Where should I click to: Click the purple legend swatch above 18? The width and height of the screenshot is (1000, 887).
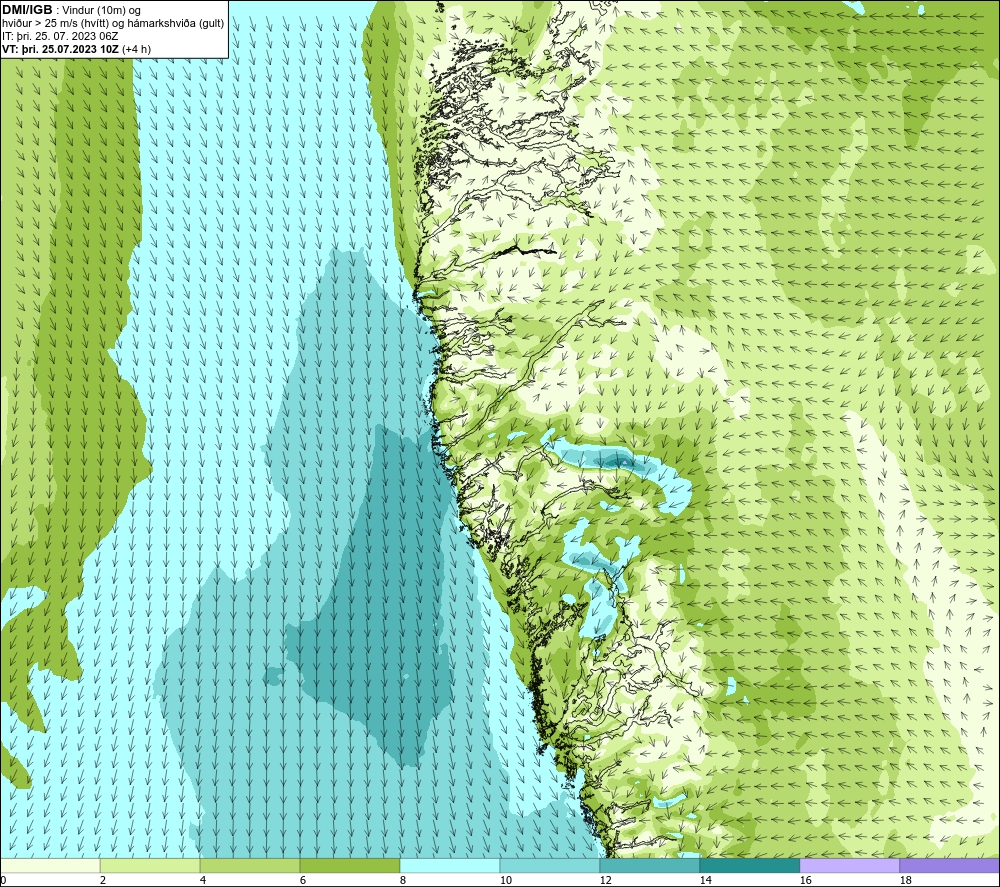coord(950,865)
